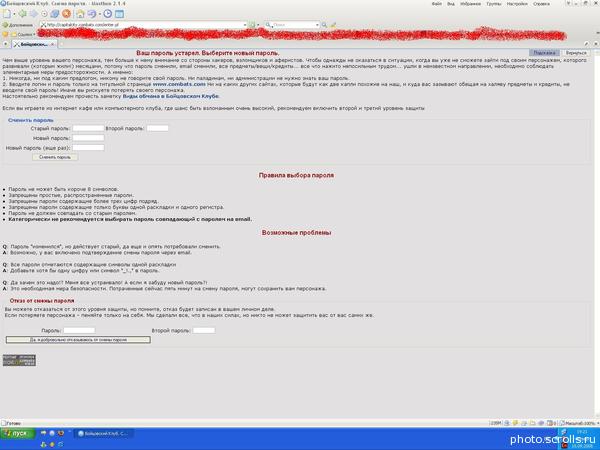600x450 pixels.
Task: Click the tab list button left of tabs
Action: 5,44
